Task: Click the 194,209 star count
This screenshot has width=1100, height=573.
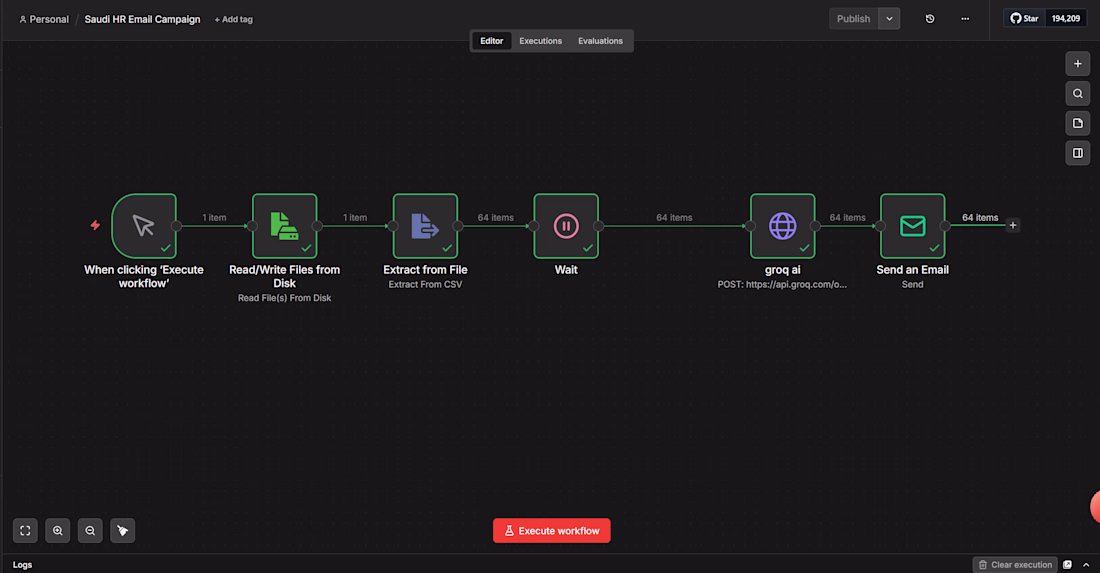Action: [x=1066, y=19]
